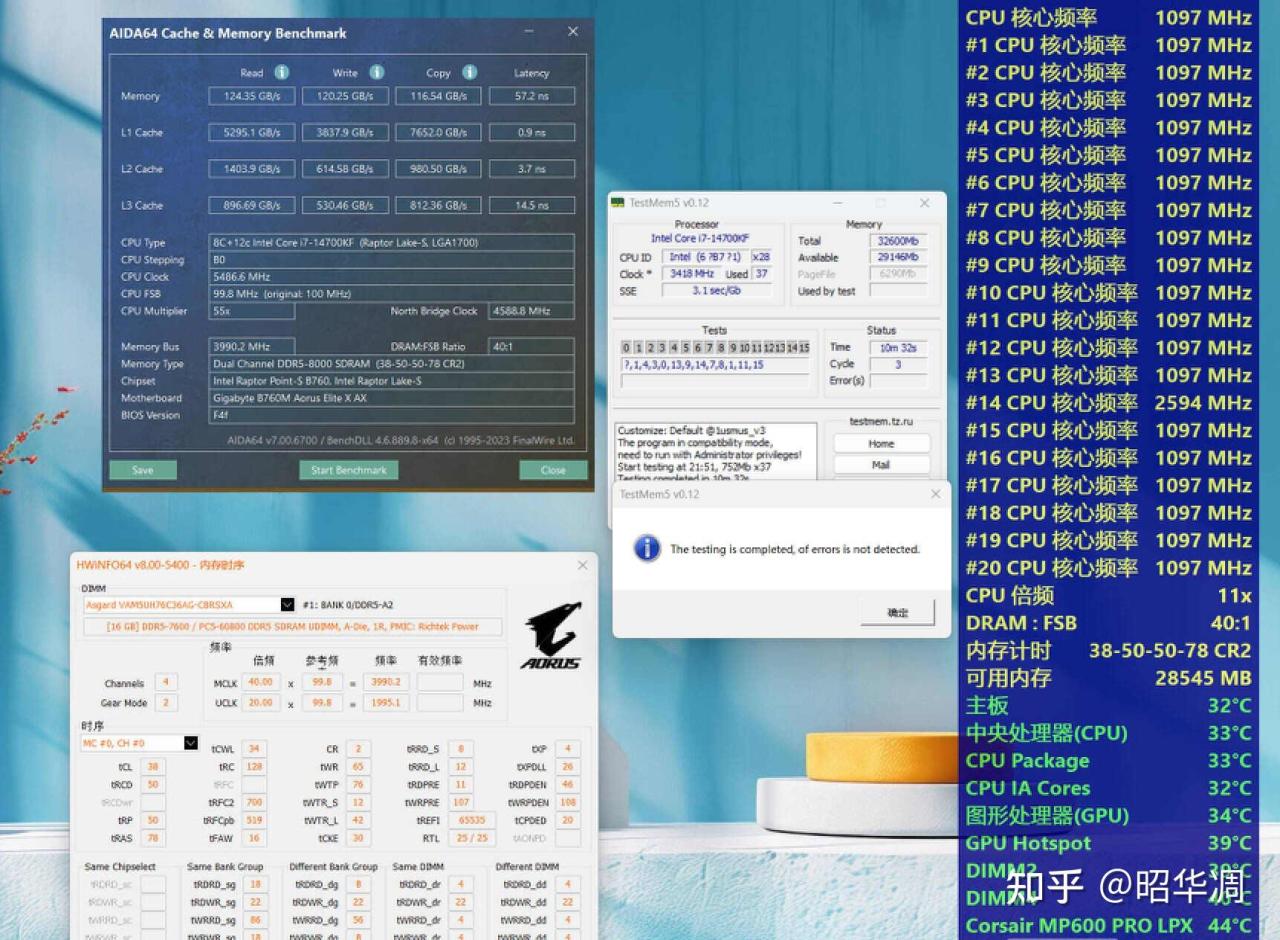This screenshot has width=1280, height=940.
Task: Click the Memory Type DDR5-8000 field
Action: 392,364
